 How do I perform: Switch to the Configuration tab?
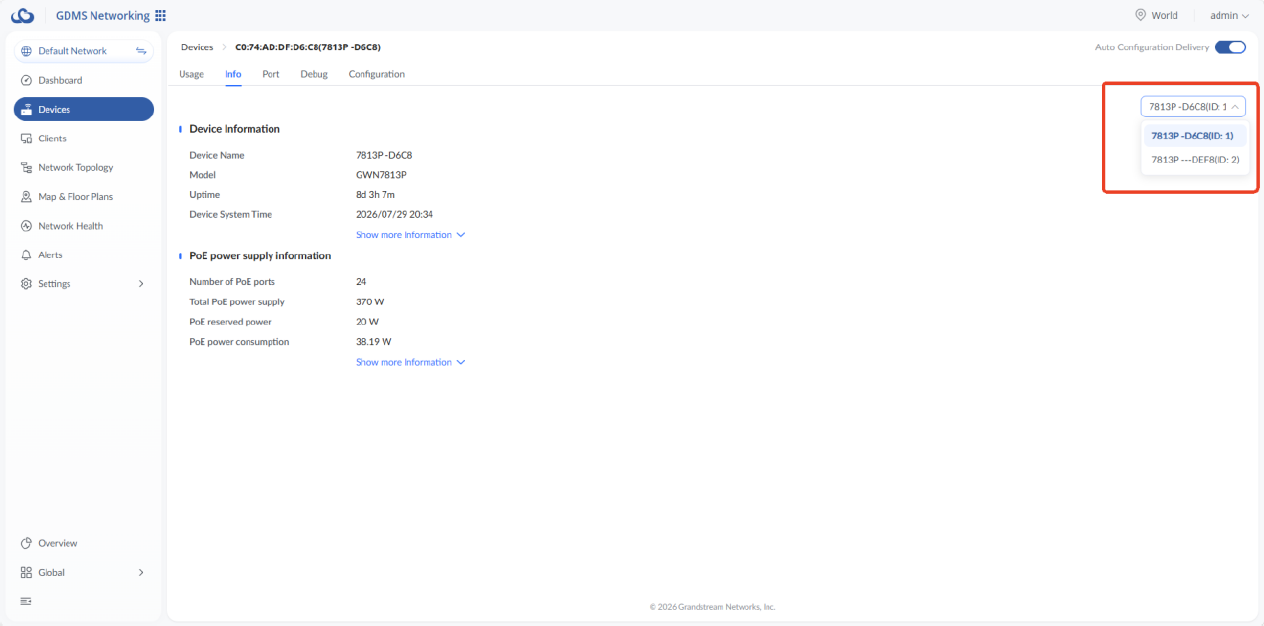pos(377,74)
